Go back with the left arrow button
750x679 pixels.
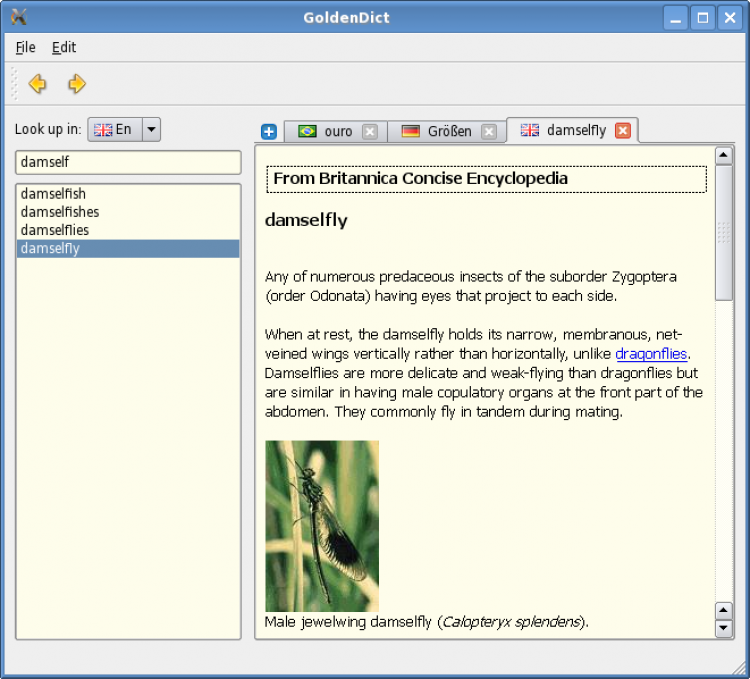[37, 84]
